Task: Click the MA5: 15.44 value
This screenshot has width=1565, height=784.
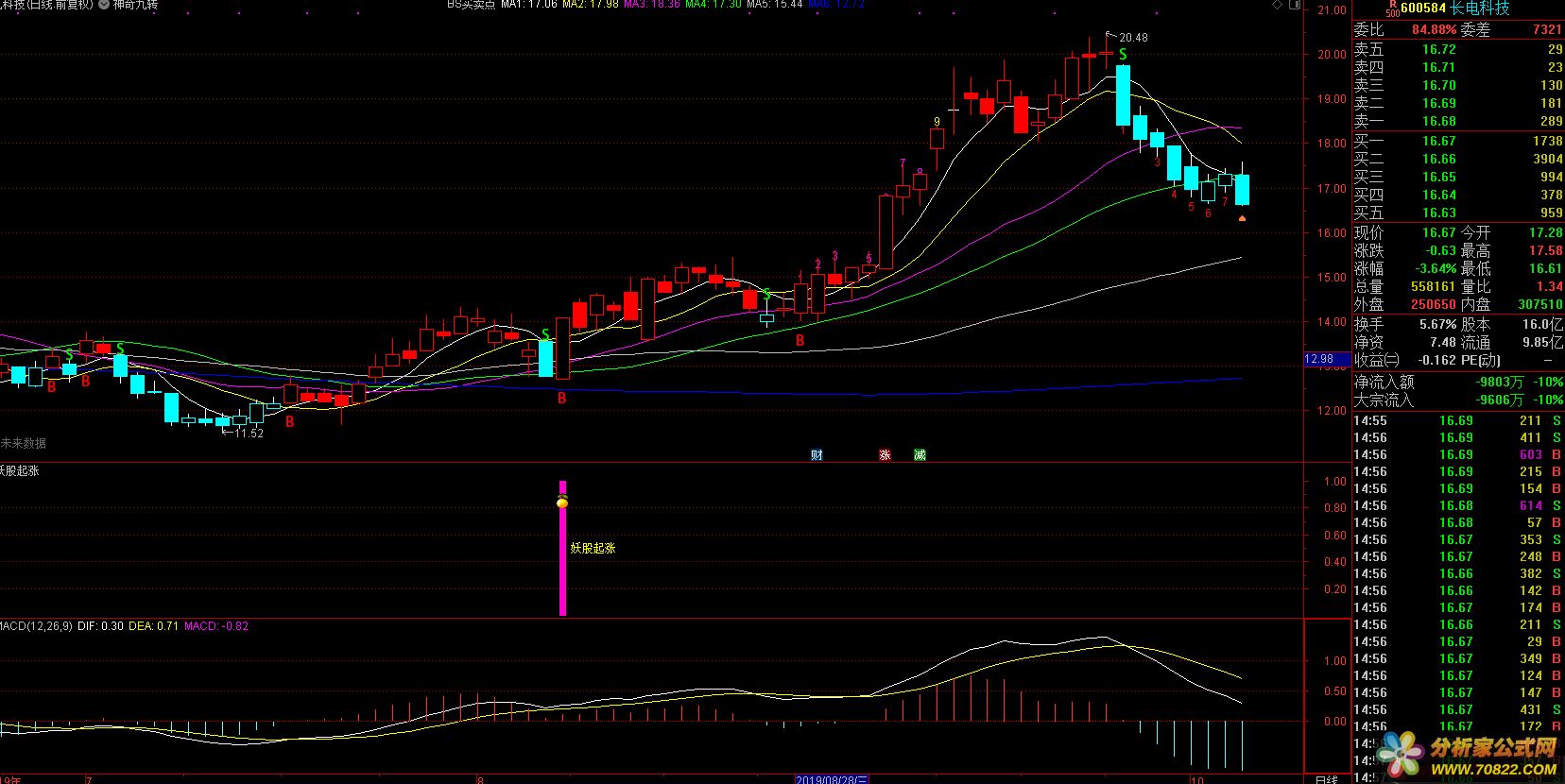Action: tap(775, 5)
